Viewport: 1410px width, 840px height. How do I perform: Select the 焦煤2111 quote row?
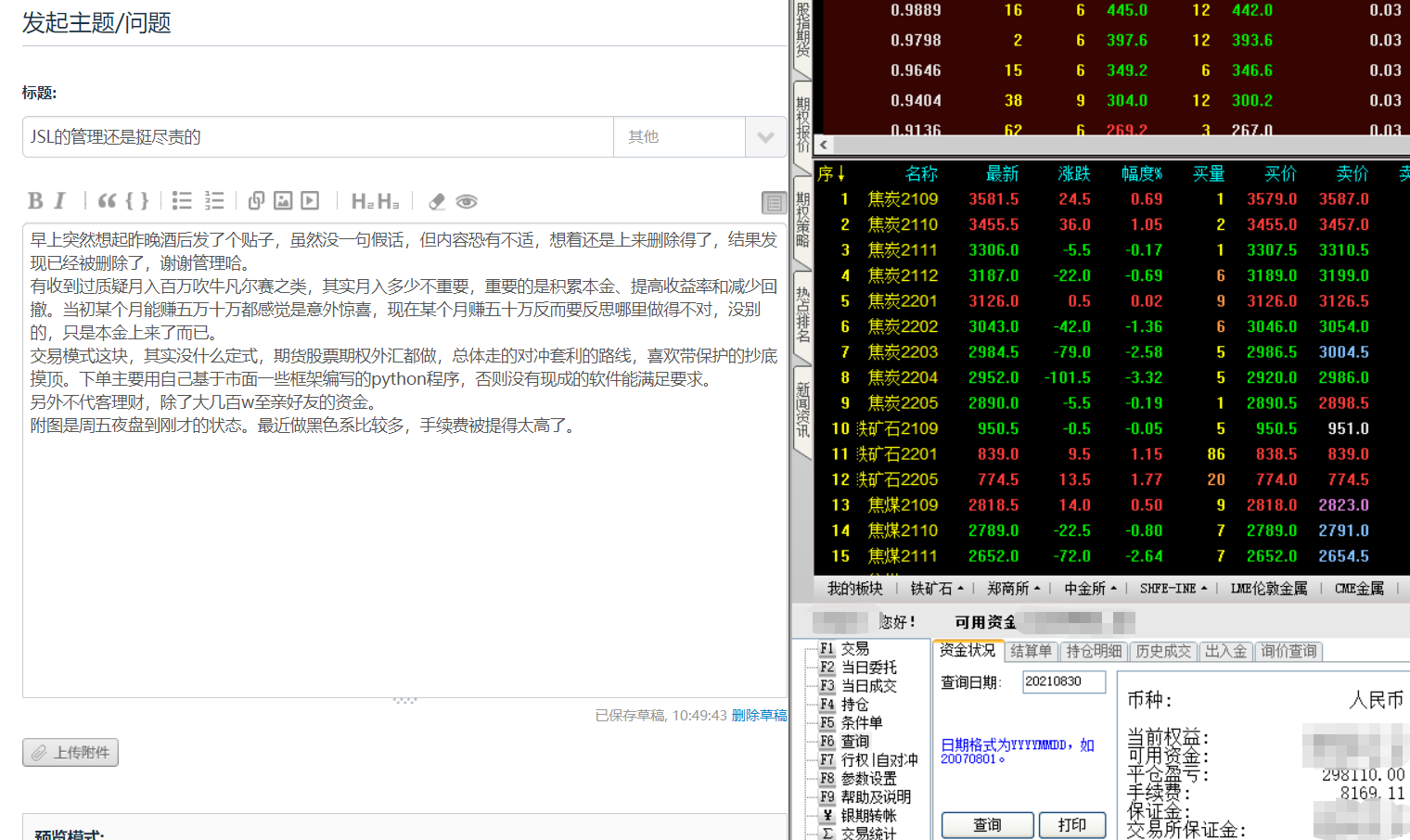coord(1111,556)
